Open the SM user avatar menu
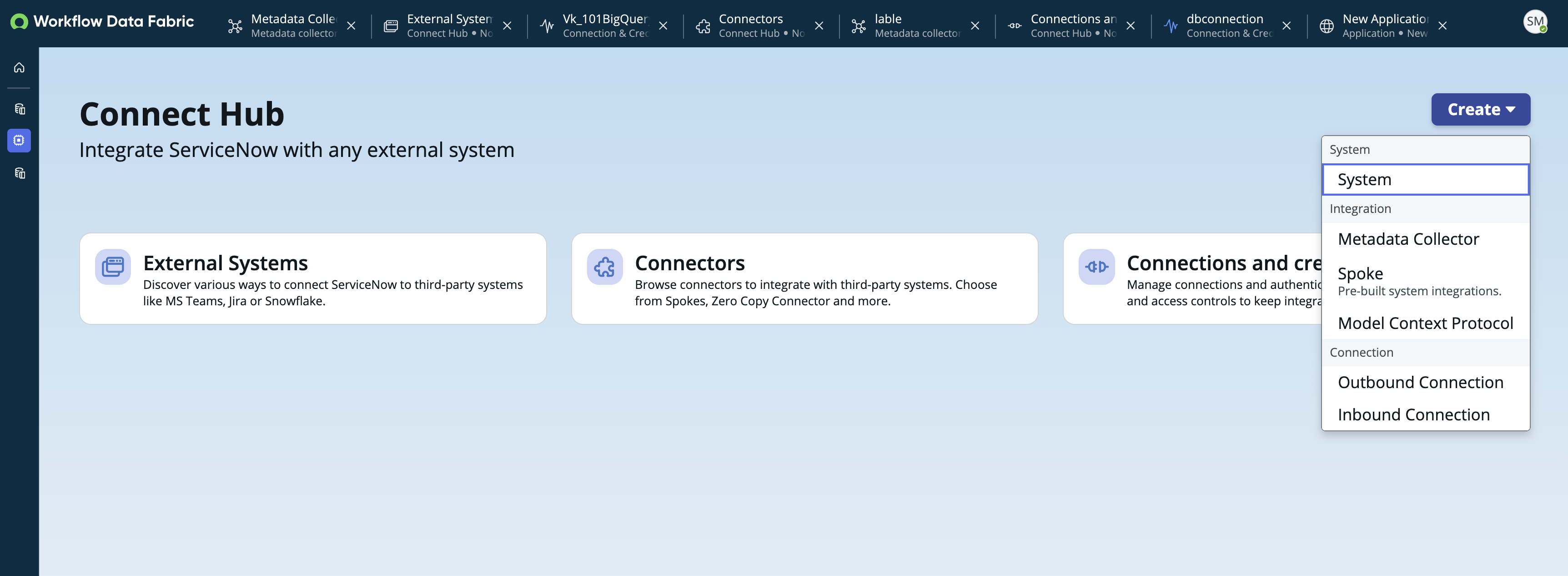 (x=1534, y=22)
